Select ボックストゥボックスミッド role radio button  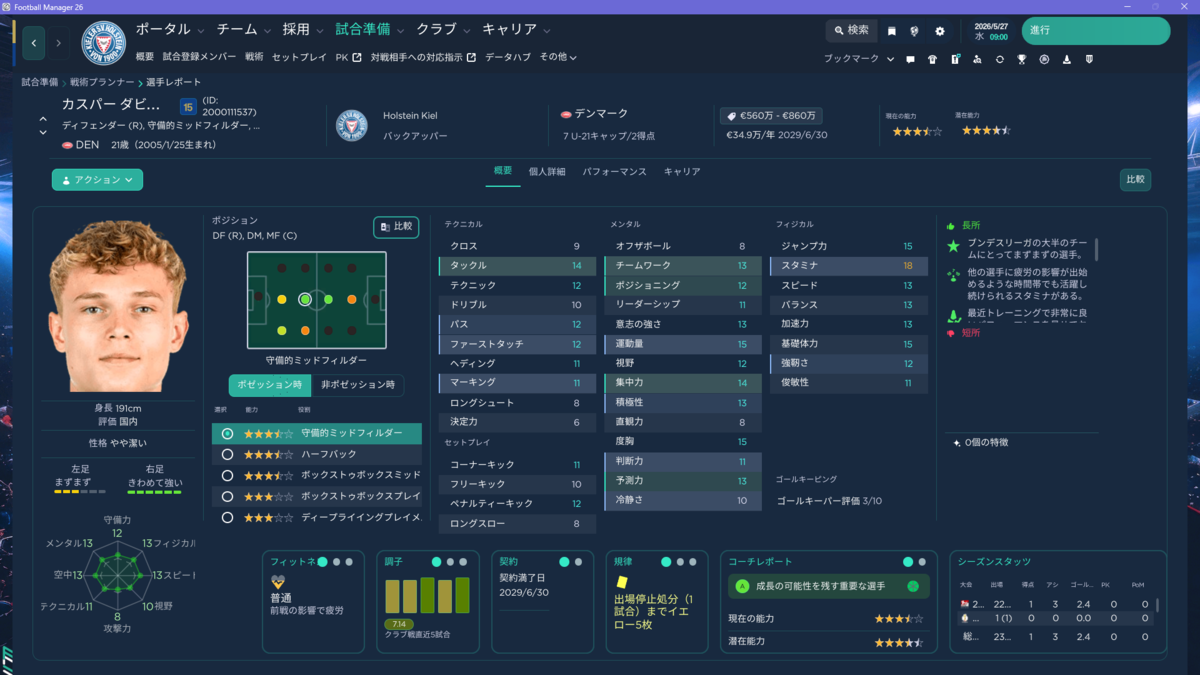pyautogui.click(x=228, y=475)
